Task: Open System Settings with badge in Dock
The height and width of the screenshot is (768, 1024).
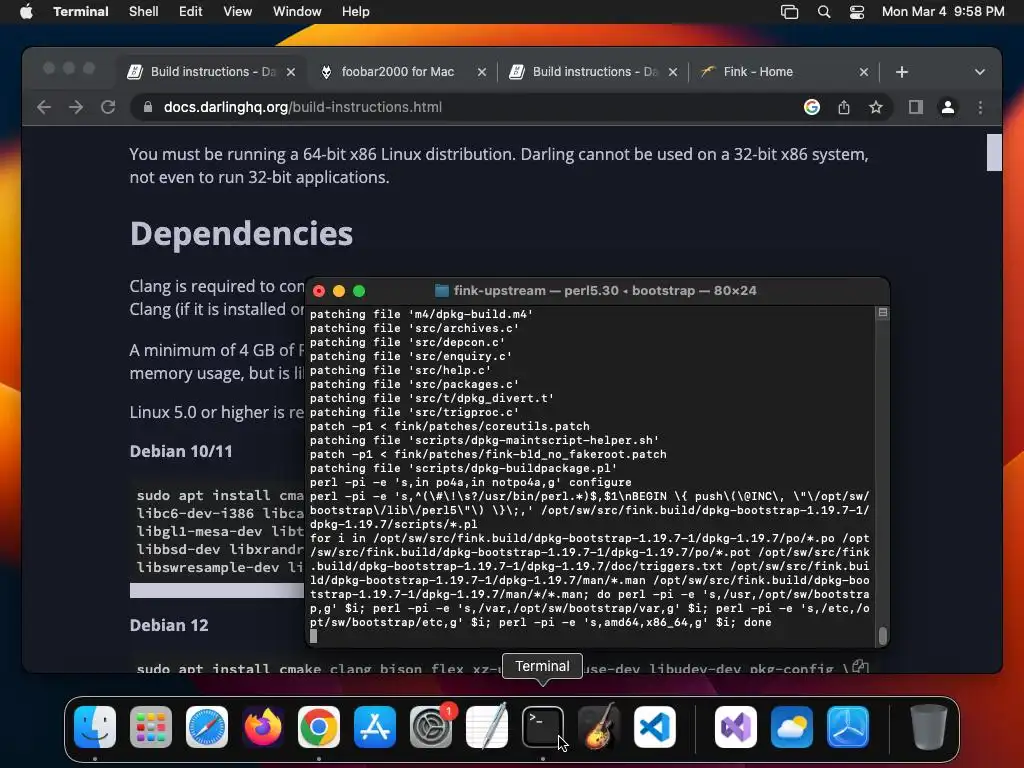Action: [431, 727]
